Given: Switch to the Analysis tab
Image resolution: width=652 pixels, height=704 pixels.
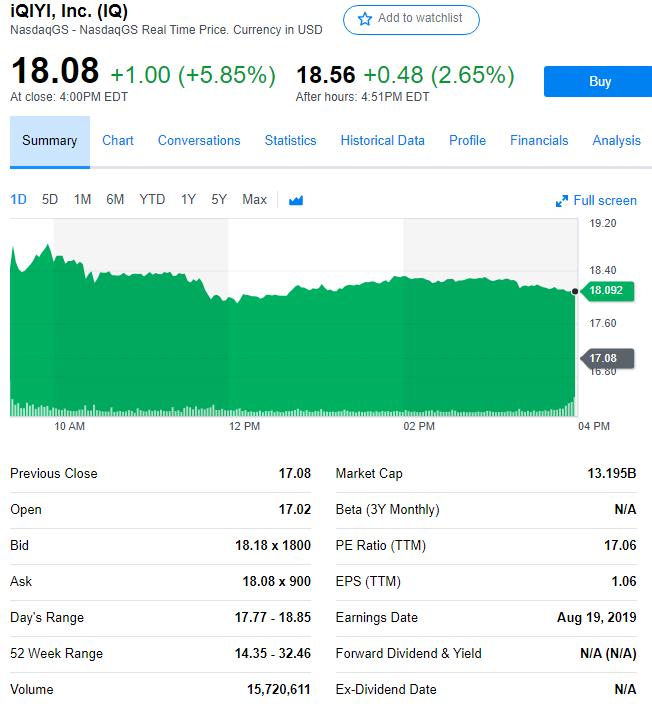Looking at the screenshot, I should tap(617, 141).
